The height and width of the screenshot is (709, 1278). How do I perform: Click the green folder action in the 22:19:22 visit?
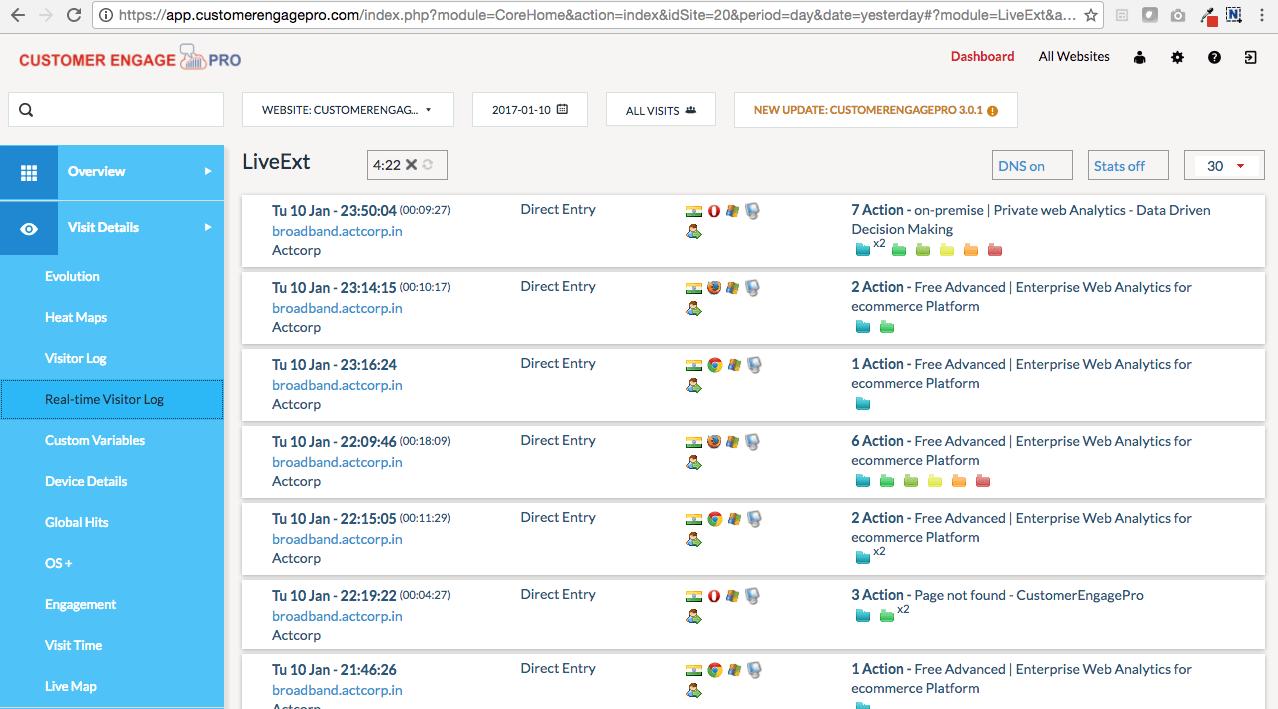[887, 616]
